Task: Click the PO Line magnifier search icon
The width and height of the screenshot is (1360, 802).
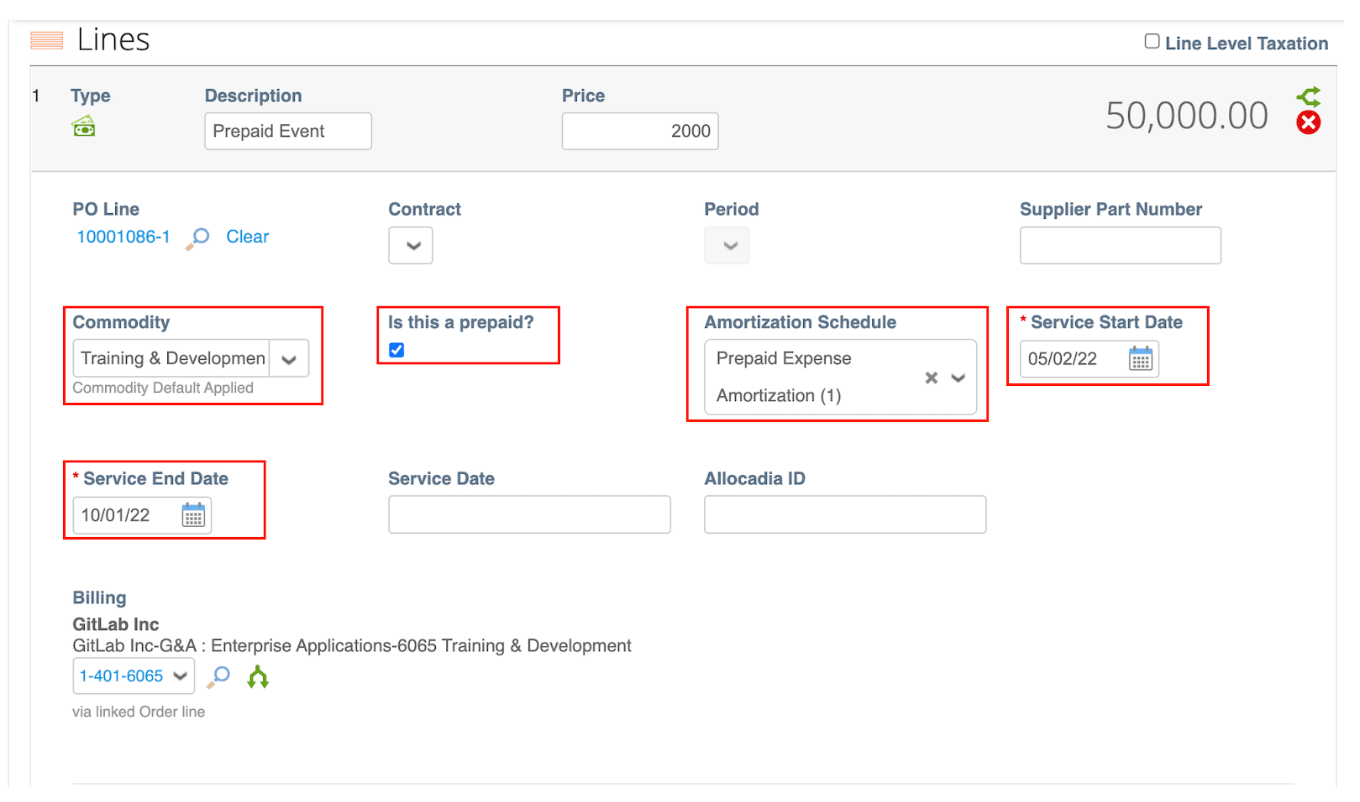Action: click(x=199, y=238)
